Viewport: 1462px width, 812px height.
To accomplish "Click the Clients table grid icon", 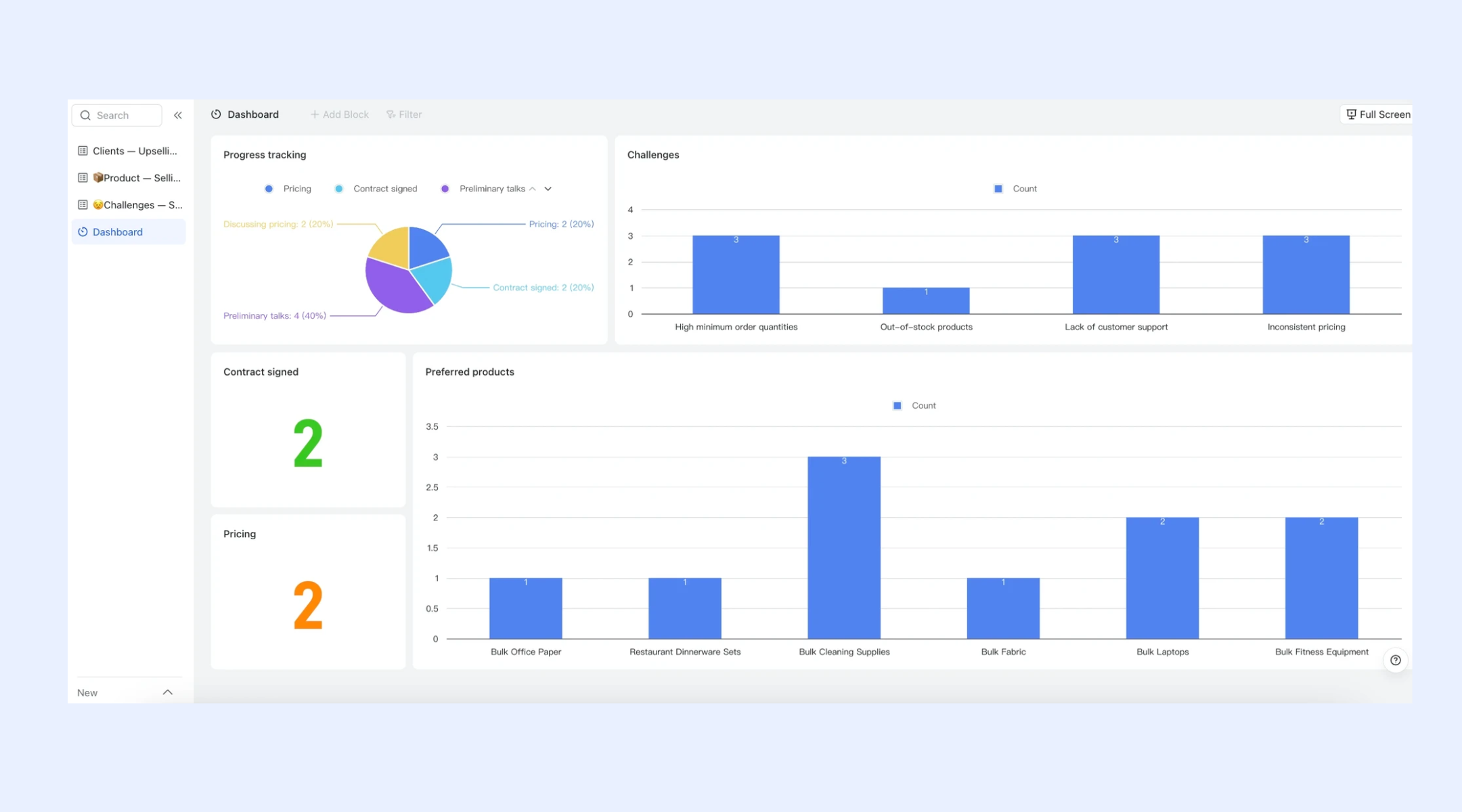I will 83,151.
